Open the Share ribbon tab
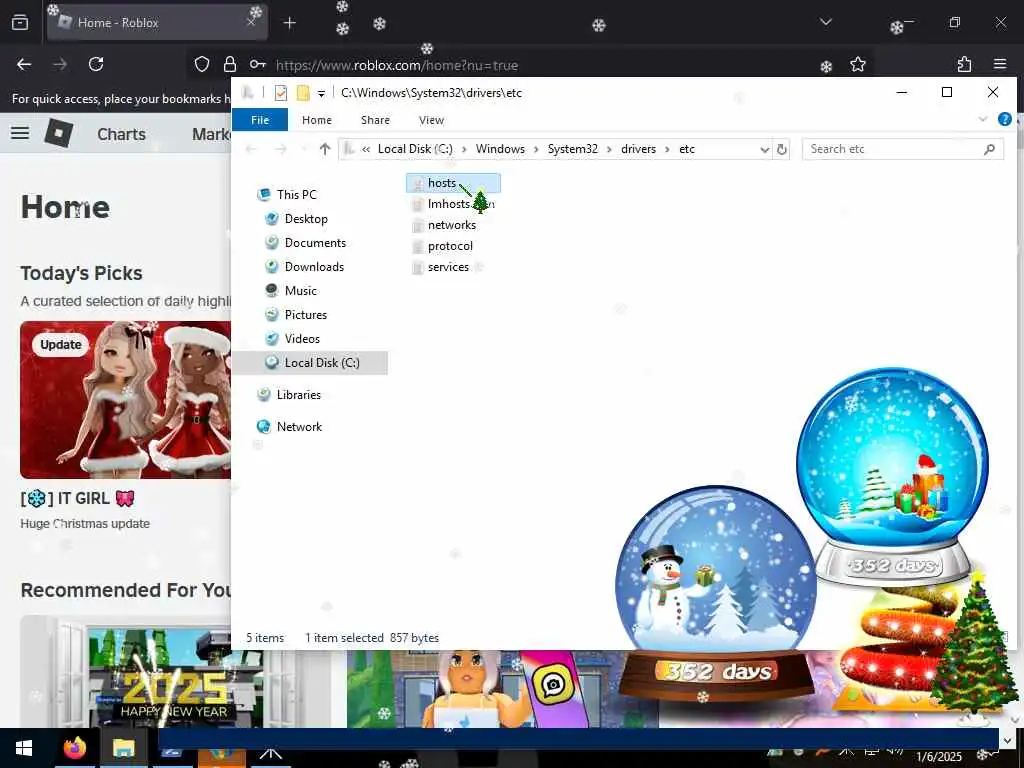The height and width of the screenshot is (768, 1024). pos(376,120)
